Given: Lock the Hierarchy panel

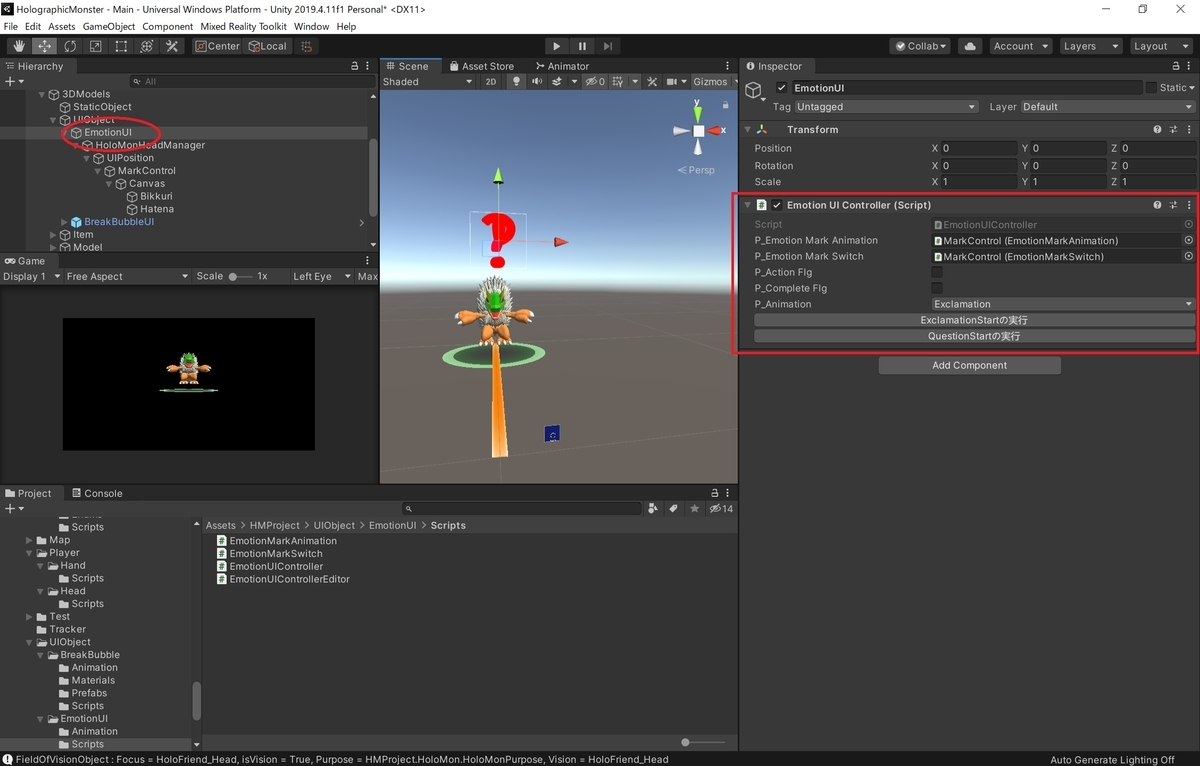Looking at the screenshot, I should (354, 66).
